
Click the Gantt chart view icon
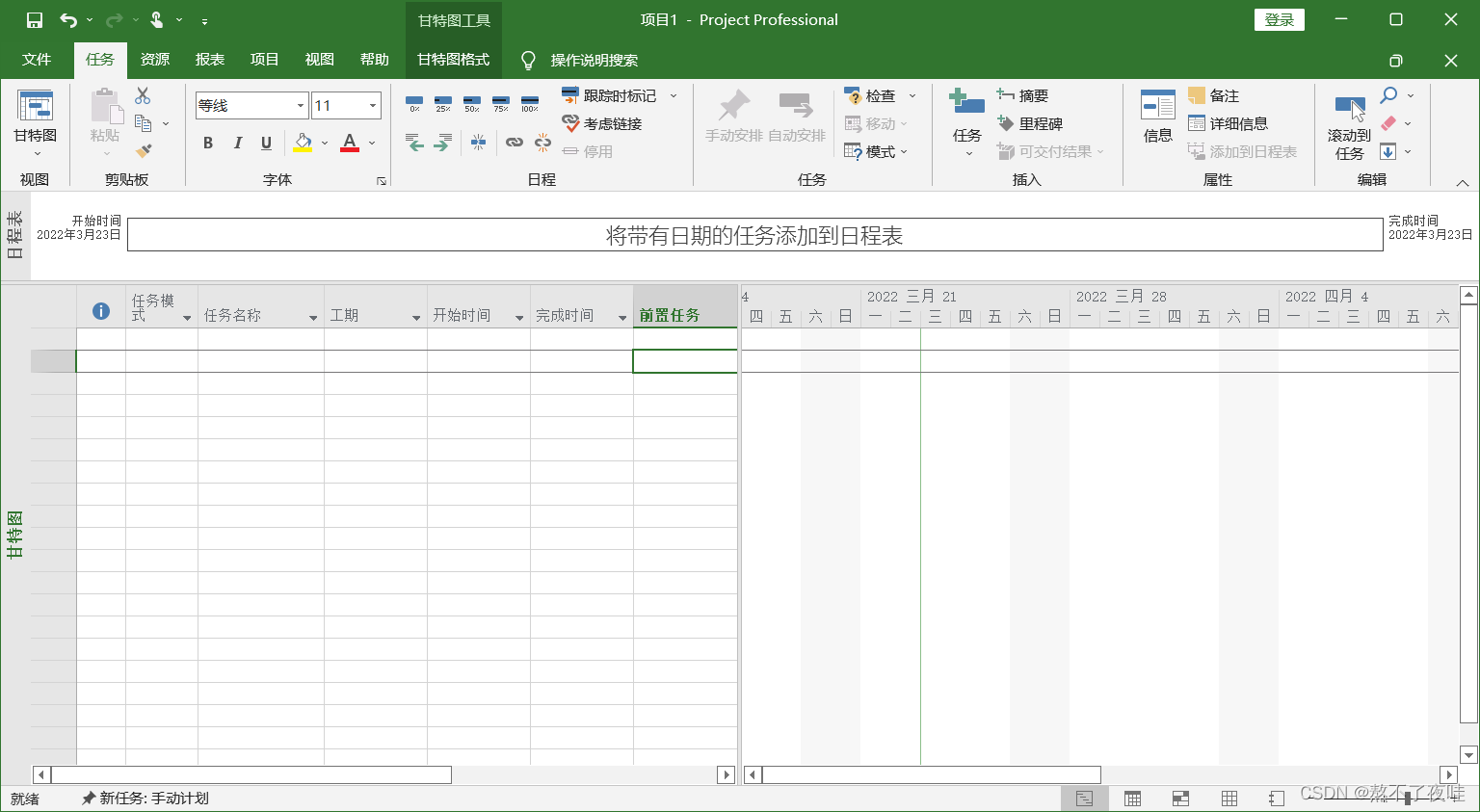35,106
